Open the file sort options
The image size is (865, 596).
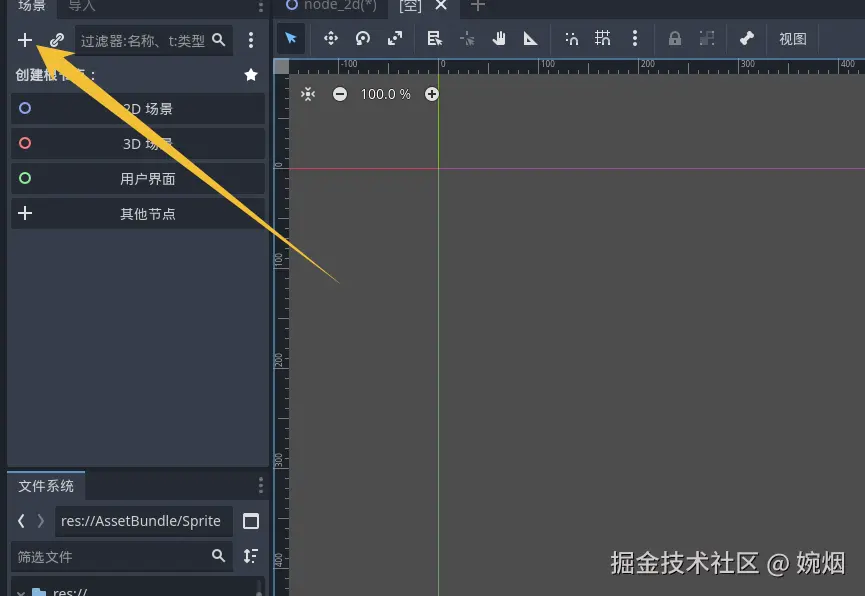point(251,556)
